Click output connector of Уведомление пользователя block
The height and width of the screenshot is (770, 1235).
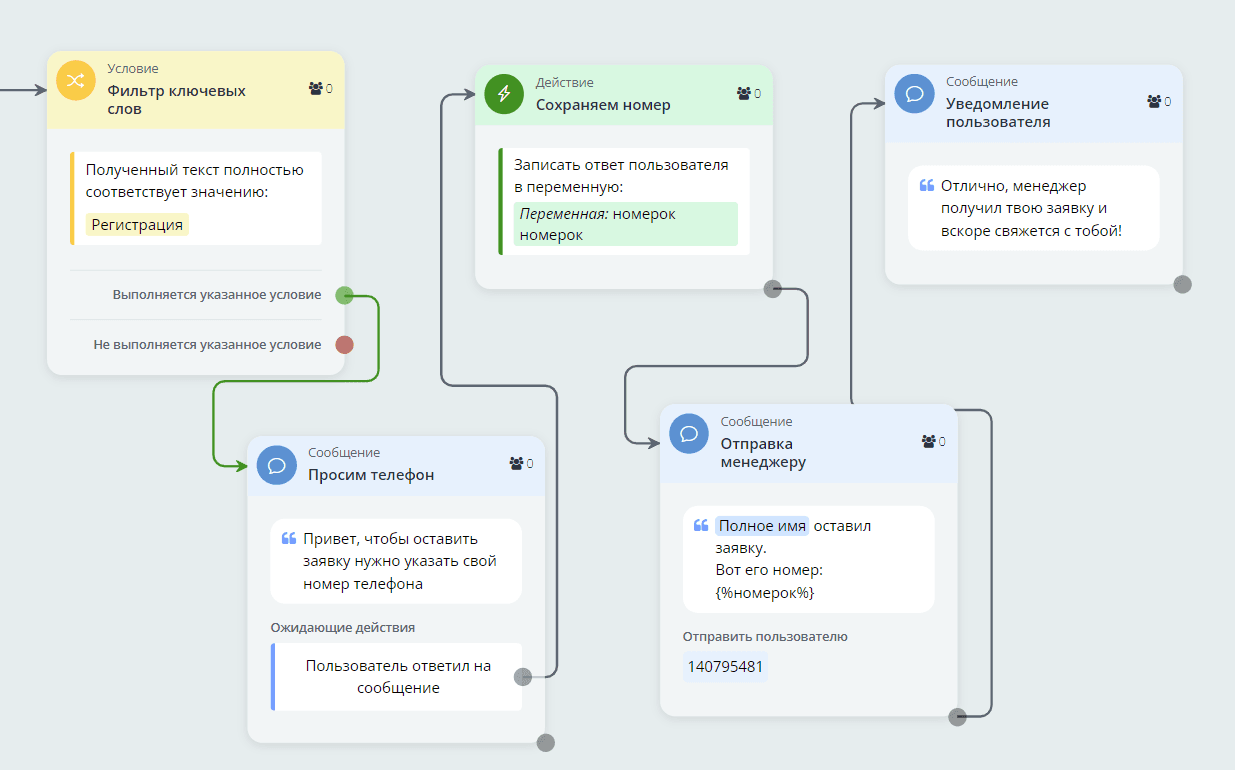click(x=1182, y=284)
